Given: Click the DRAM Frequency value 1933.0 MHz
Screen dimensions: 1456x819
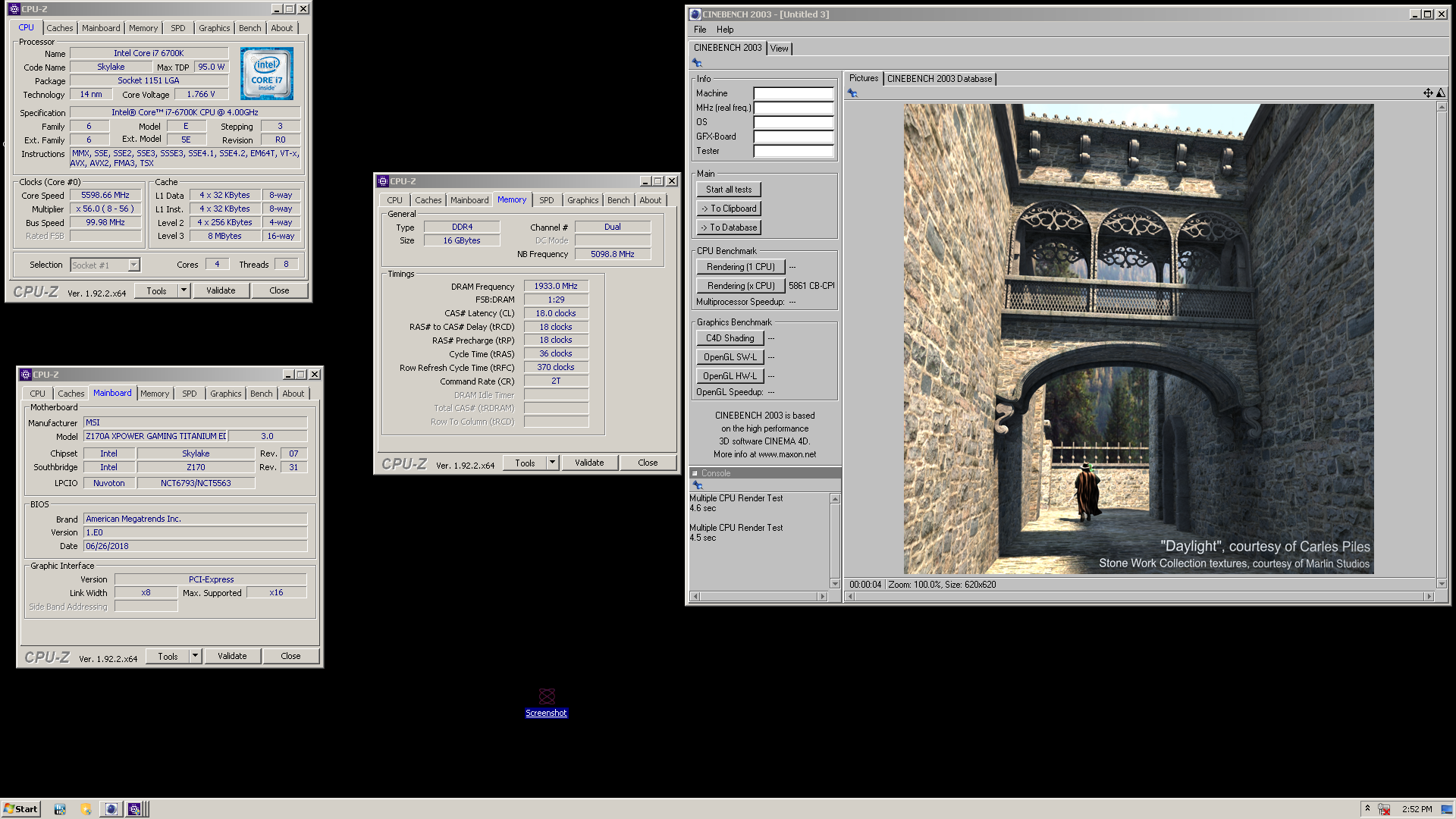Looking at the screenshot, I should tap(556, 286).
